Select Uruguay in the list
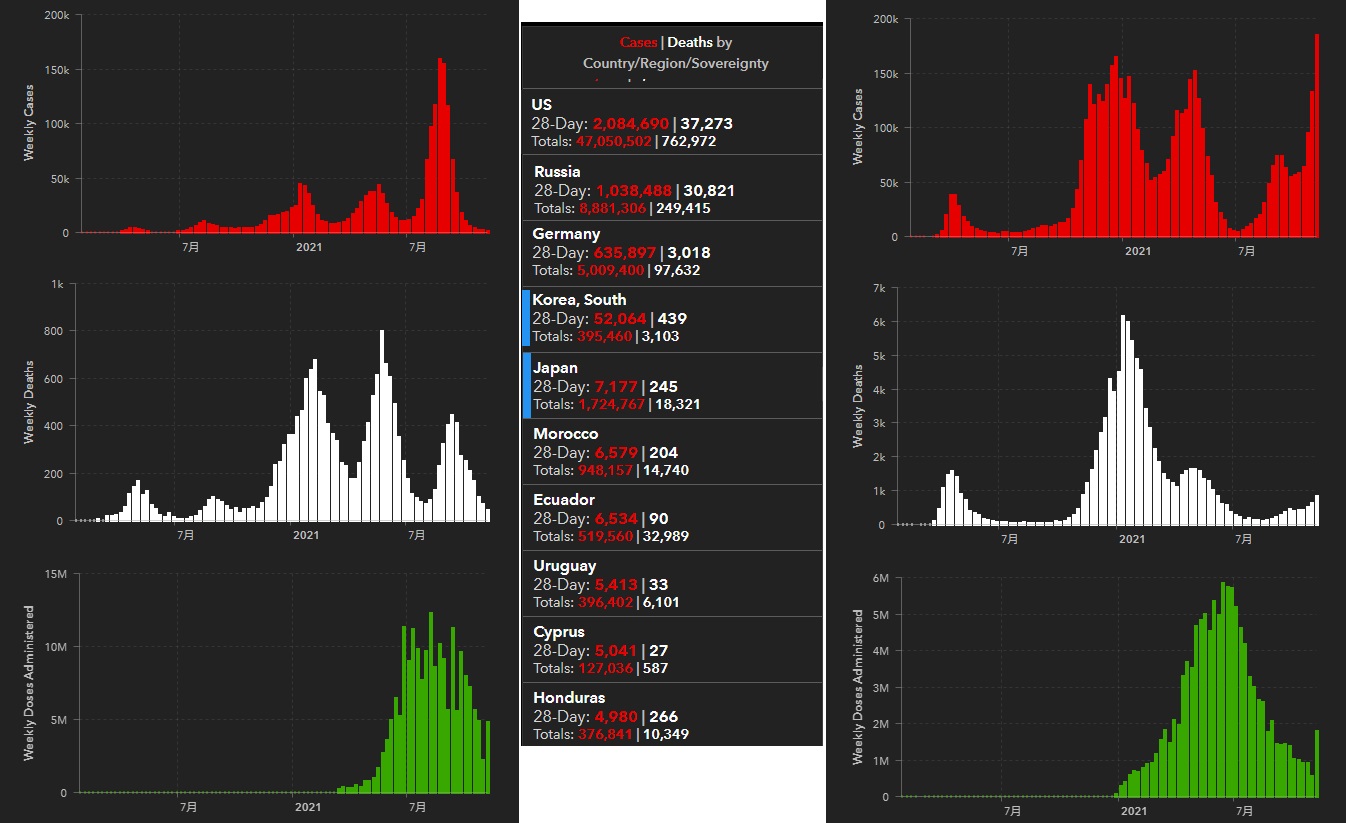1346x823 pixels. pos(671,584)
